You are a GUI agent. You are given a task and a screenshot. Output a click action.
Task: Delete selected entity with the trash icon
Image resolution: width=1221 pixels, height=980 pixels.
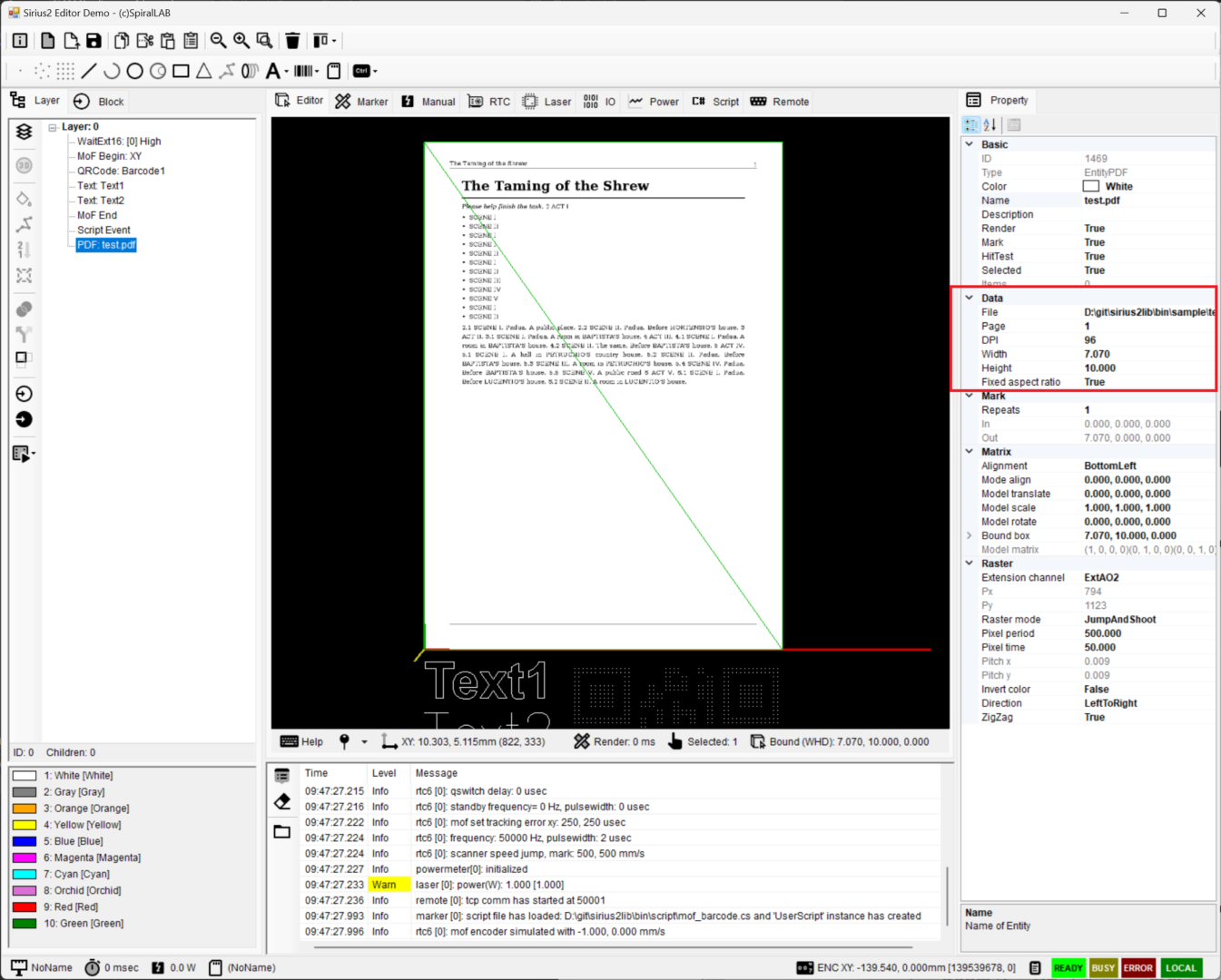[x=292, y=40]
